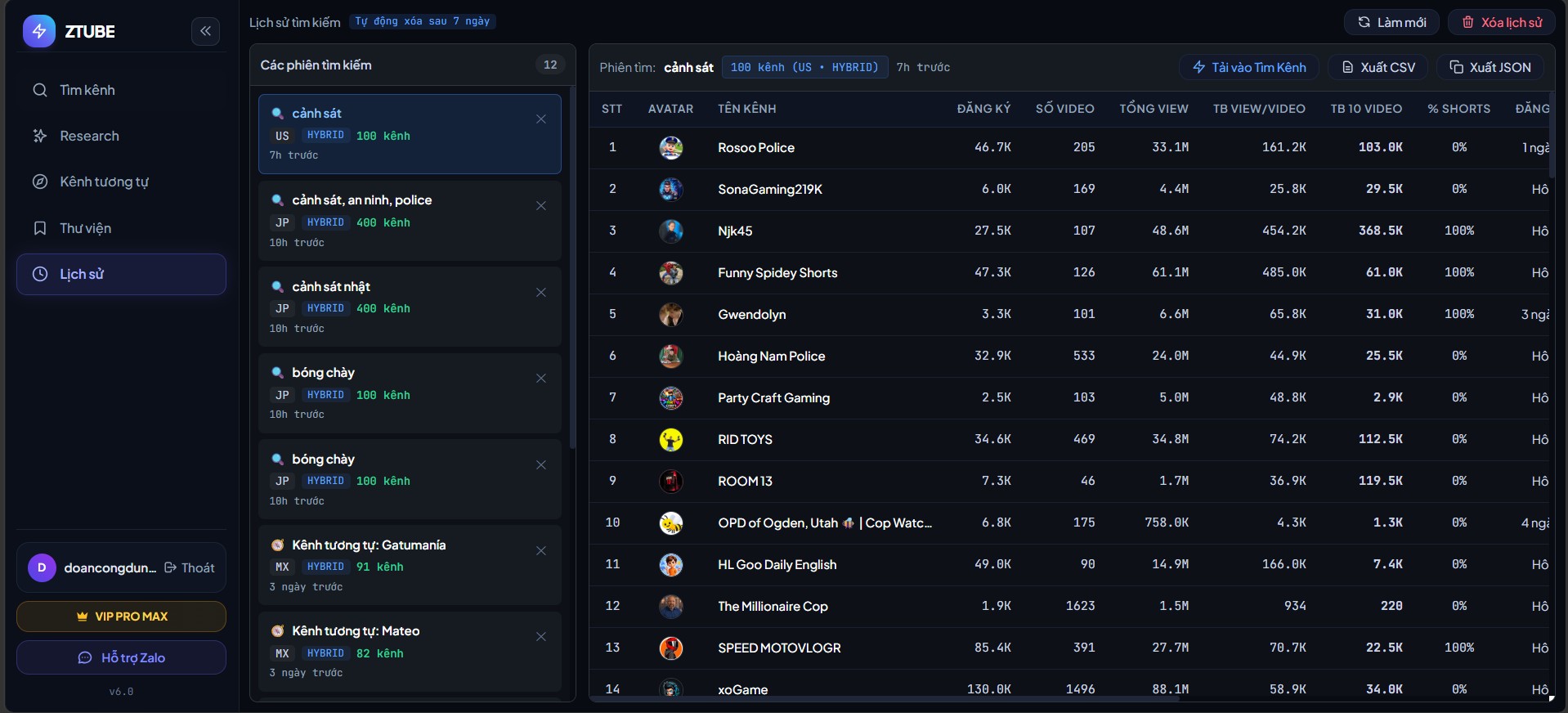Click the search icon of 'cảnh sát' session
Image resolution: width=1568 pixels, height=713 pixels.
pyautogui.click(x=277, y=114)
